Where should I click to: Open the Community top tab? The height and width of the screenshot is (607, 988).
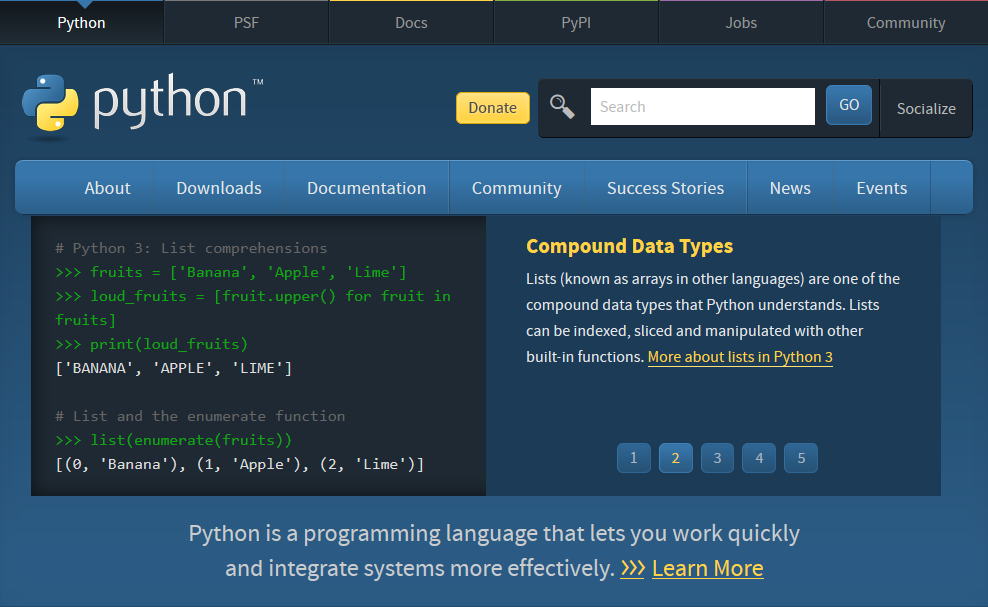click(906, 23)
